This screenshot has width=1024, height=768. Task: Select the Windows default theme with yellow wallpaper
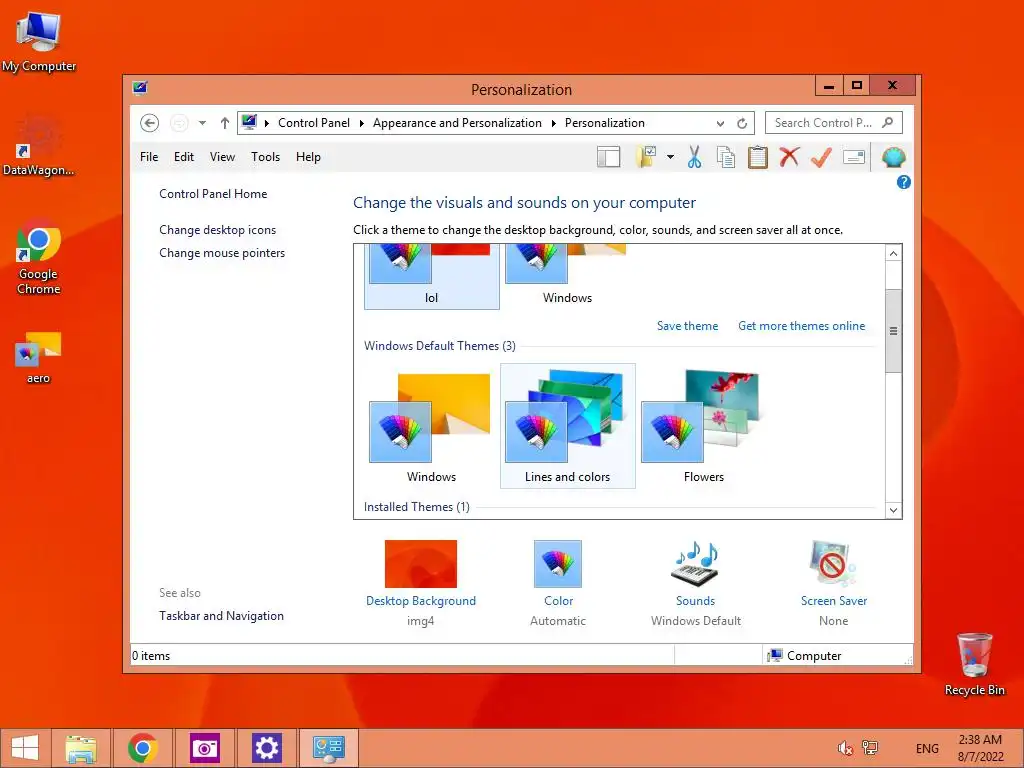pyautogui.click(x=432, y=426)
